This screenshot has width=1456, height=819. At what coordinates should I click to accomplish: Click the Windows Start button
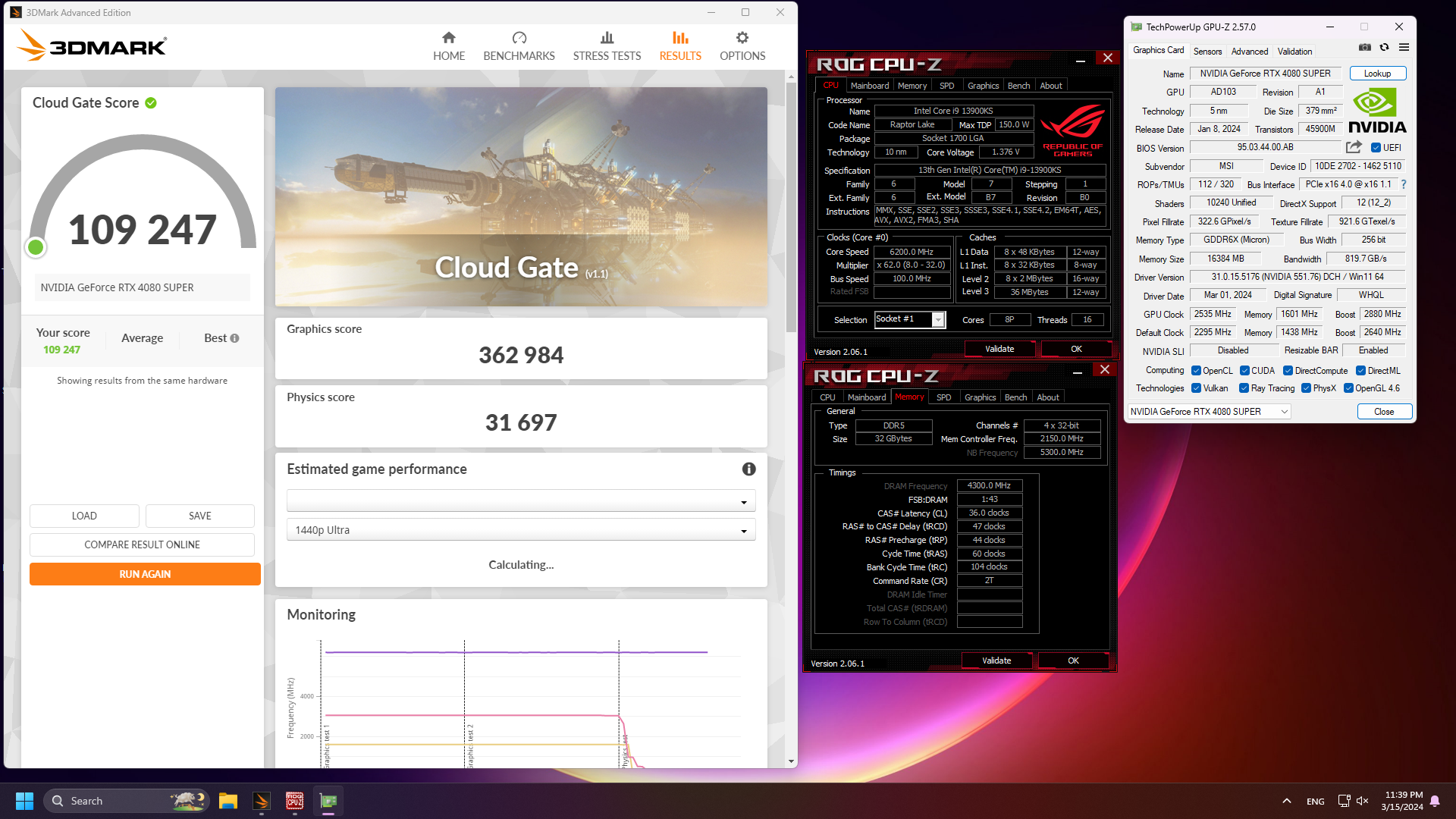(24, 801)
